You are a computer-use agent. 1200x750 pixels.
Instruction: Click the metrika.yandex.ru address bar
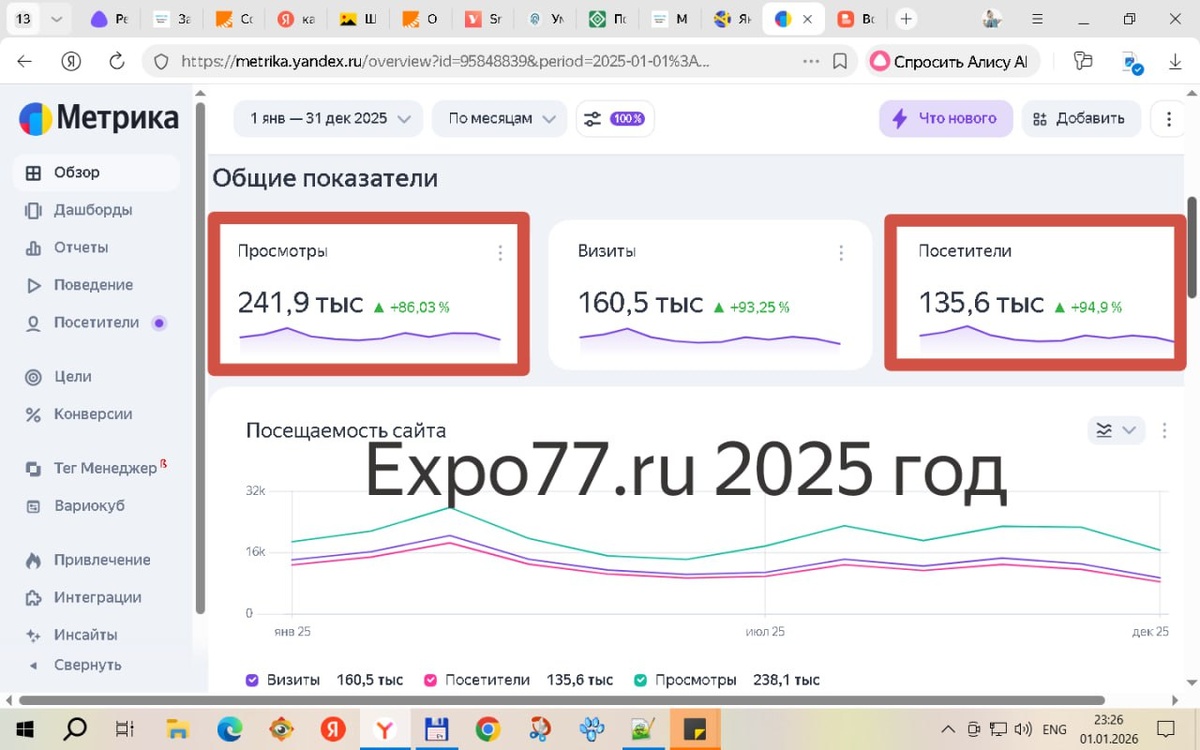pyautogui.click(x=445, y=61)
